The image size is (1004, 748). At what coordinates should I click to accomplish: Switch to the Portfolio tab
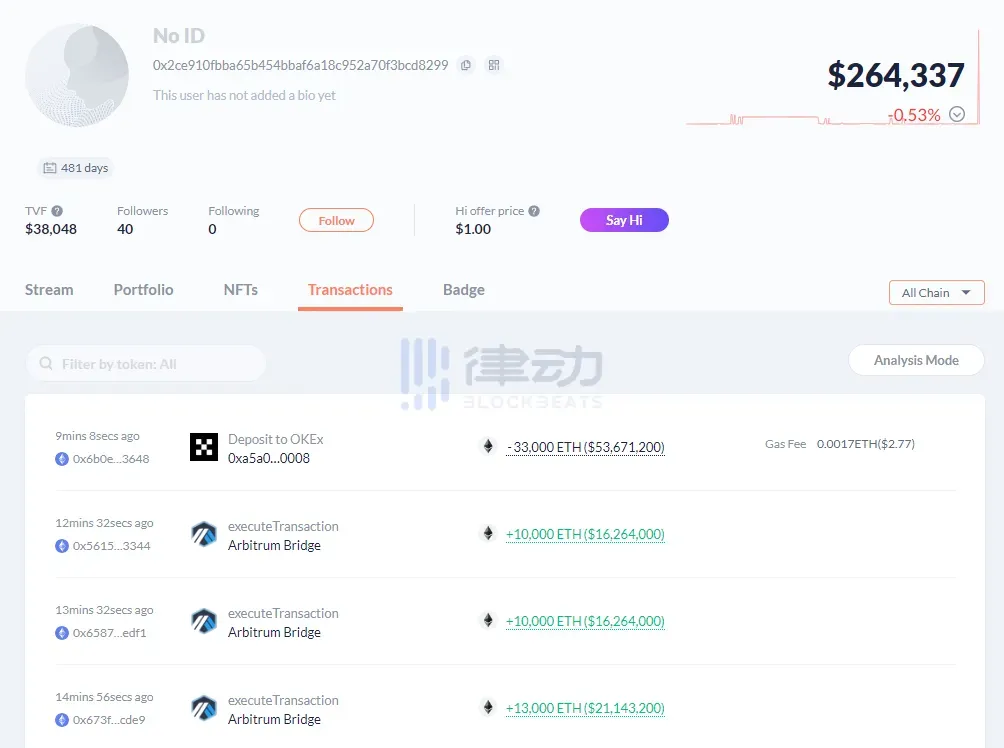coord(143,290)
